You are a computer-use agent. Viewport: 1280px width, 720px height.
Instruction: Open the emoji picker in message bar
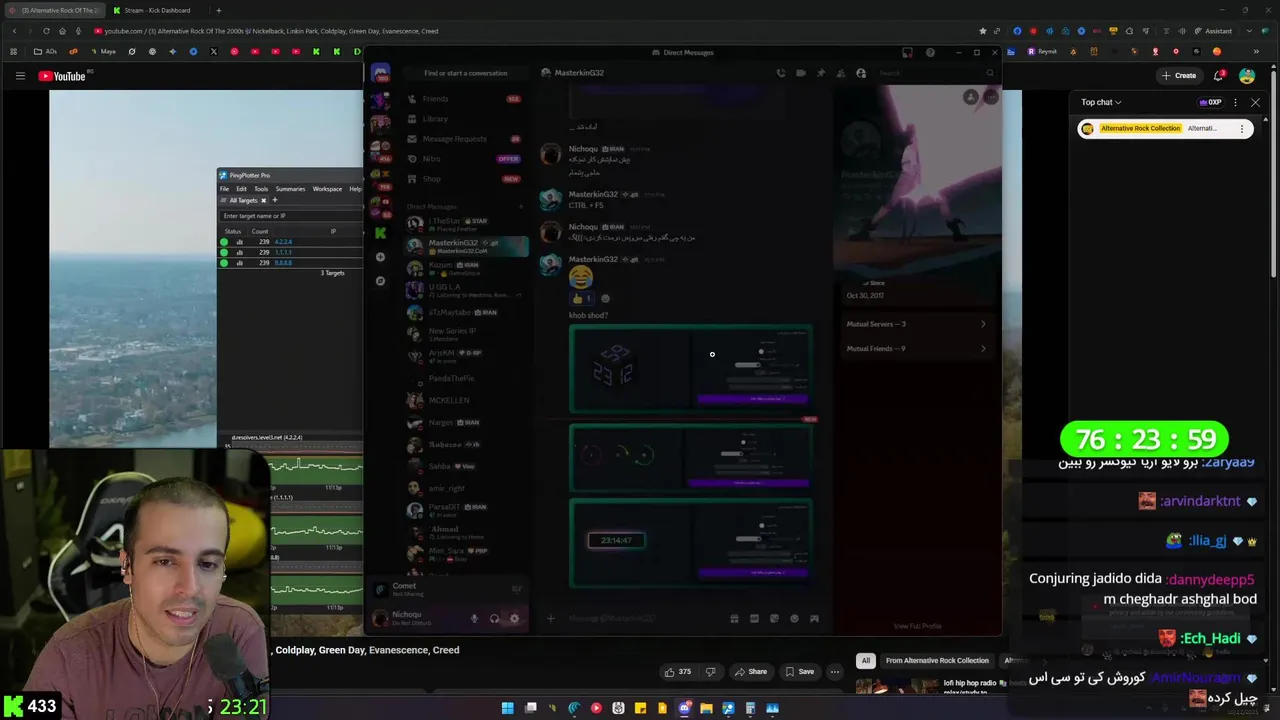click(794, 618)
